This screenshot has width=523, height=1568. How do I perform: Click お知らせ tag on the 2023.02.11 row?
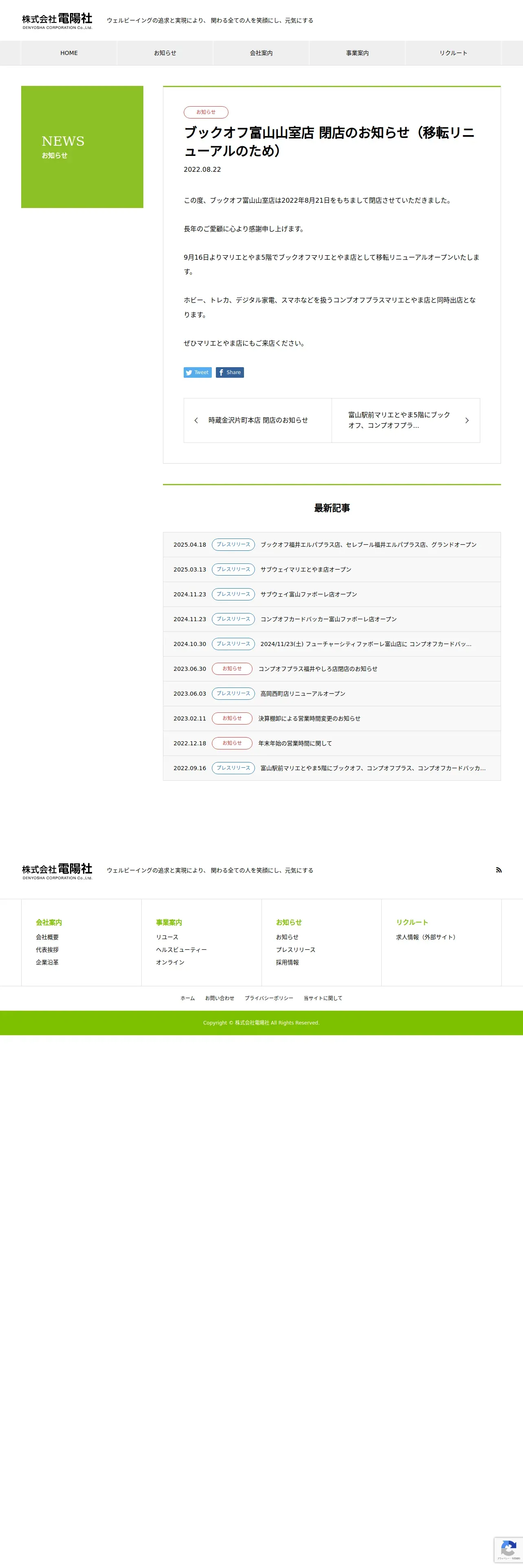(232, 719)
